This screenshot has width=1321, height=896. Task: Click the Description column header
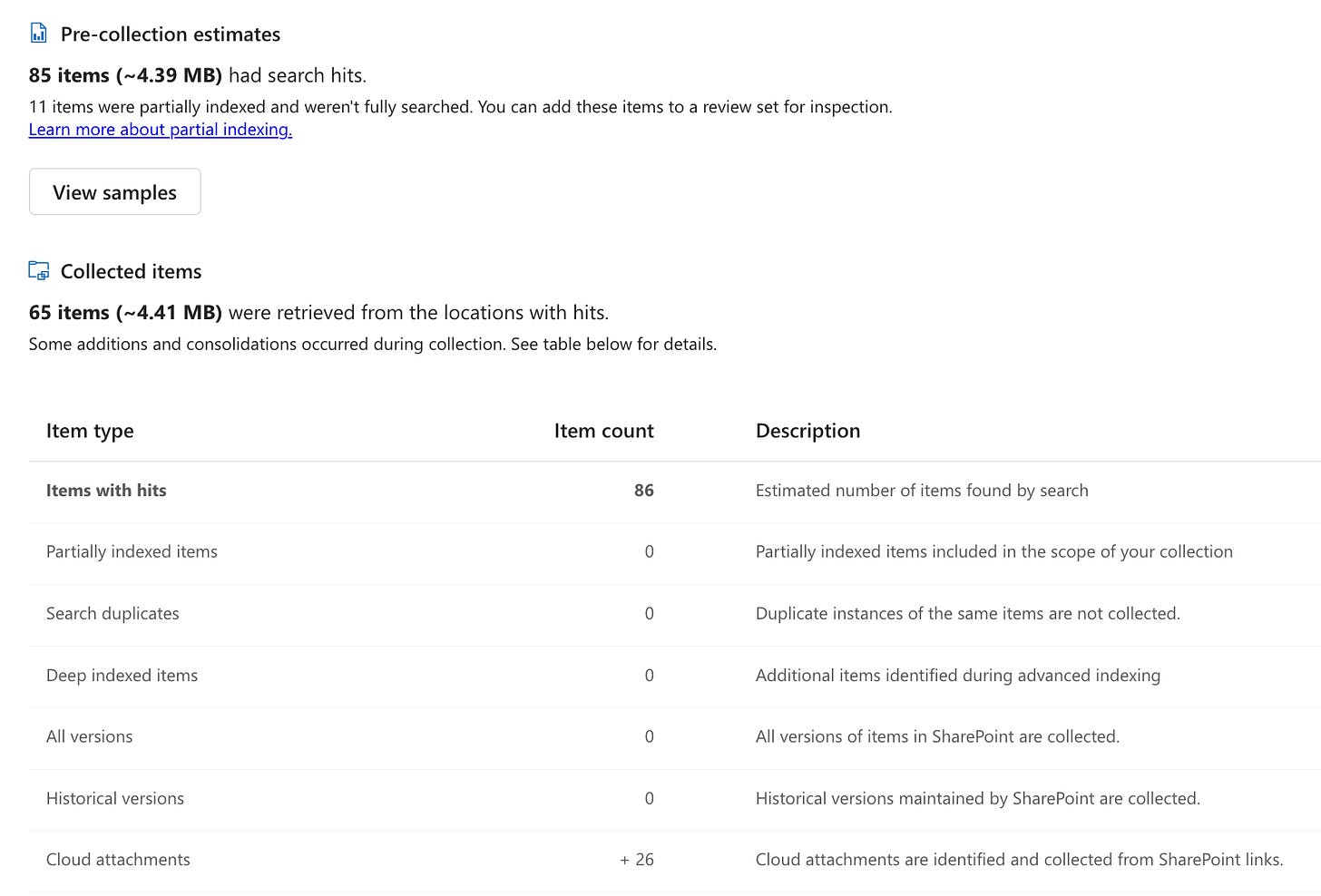point(807,431)
